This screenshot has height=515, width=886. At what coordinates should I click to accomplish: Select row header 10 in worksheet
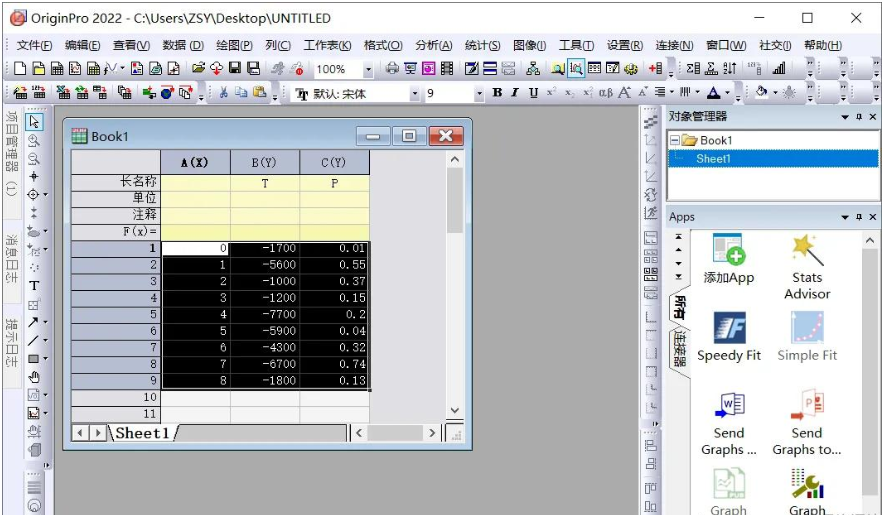[116, 397]
